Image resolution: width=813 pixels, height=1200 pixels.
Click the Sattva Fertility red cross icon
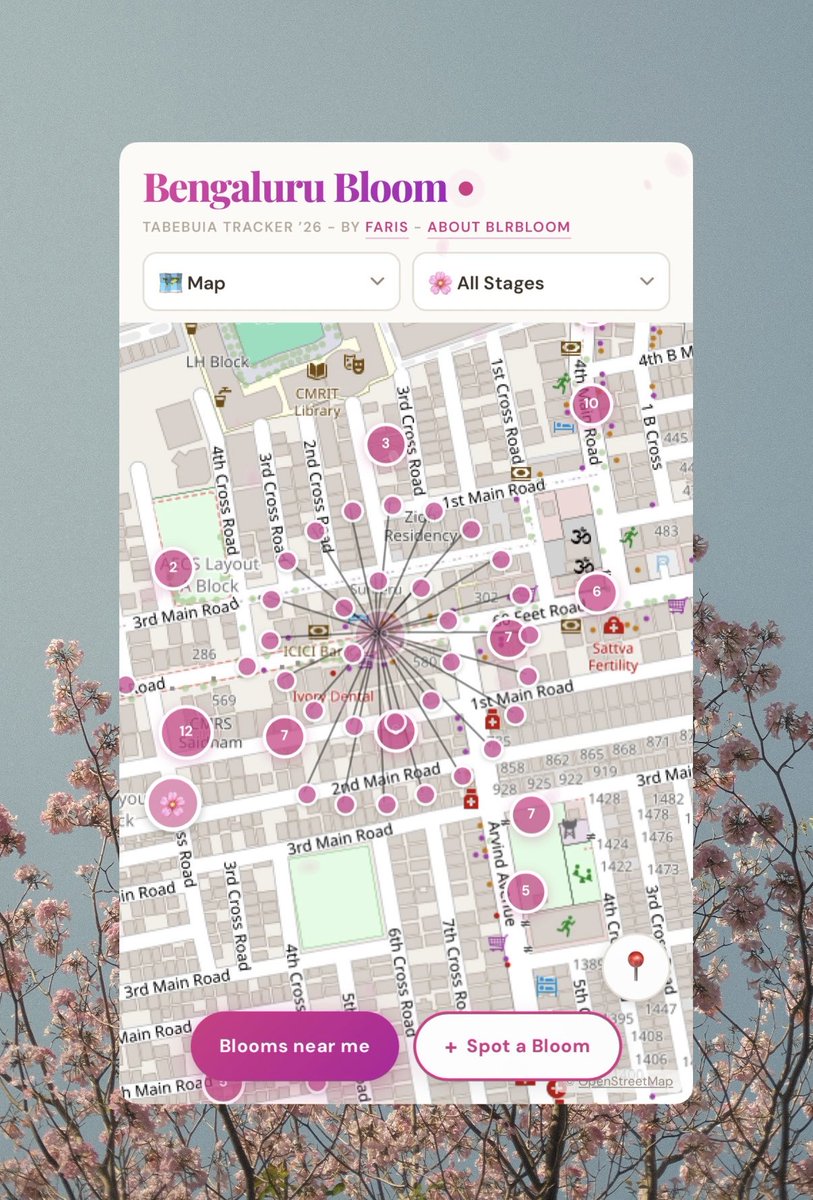pyautogui.click(x=614, y=625)
